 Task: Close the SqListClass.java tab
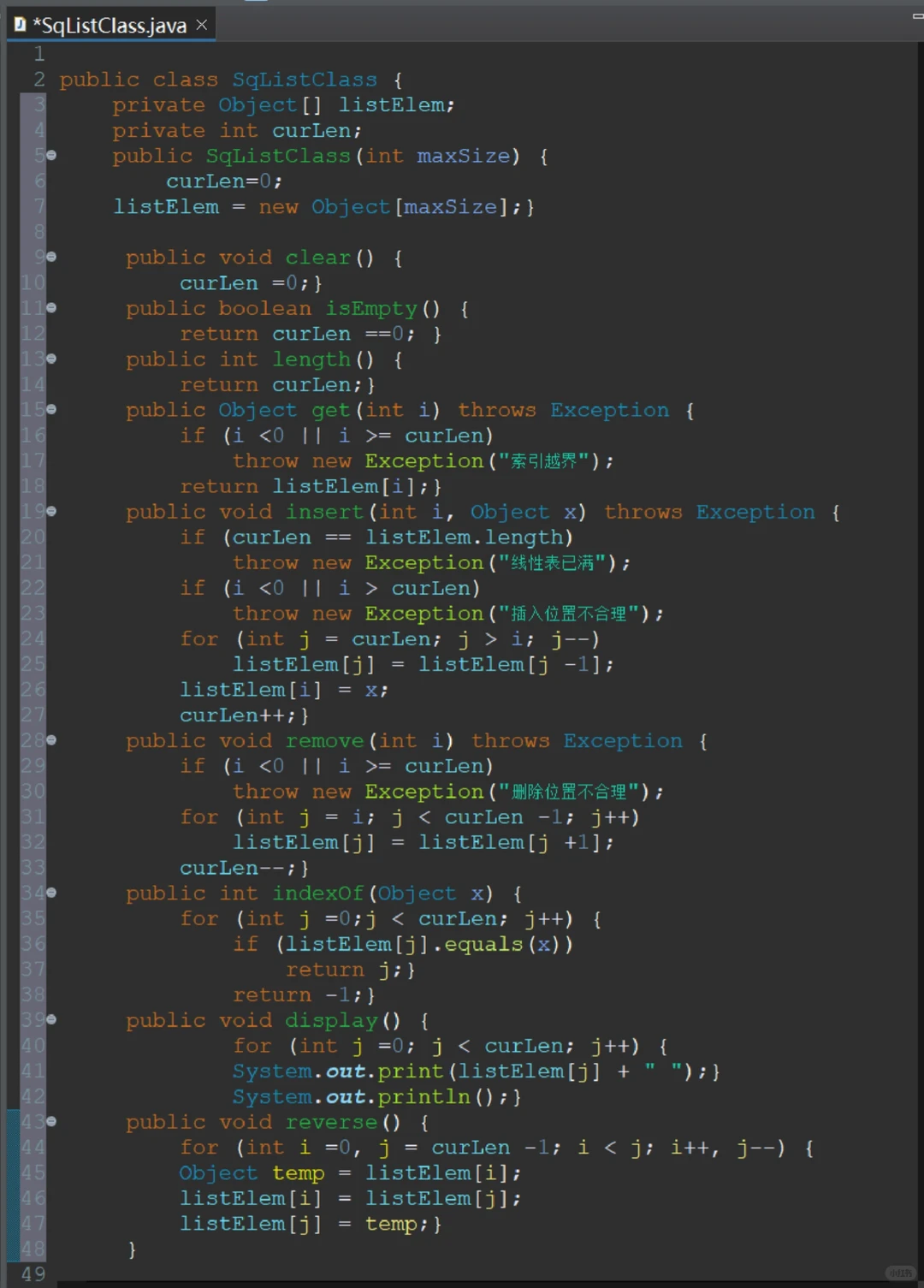[202, 25]
